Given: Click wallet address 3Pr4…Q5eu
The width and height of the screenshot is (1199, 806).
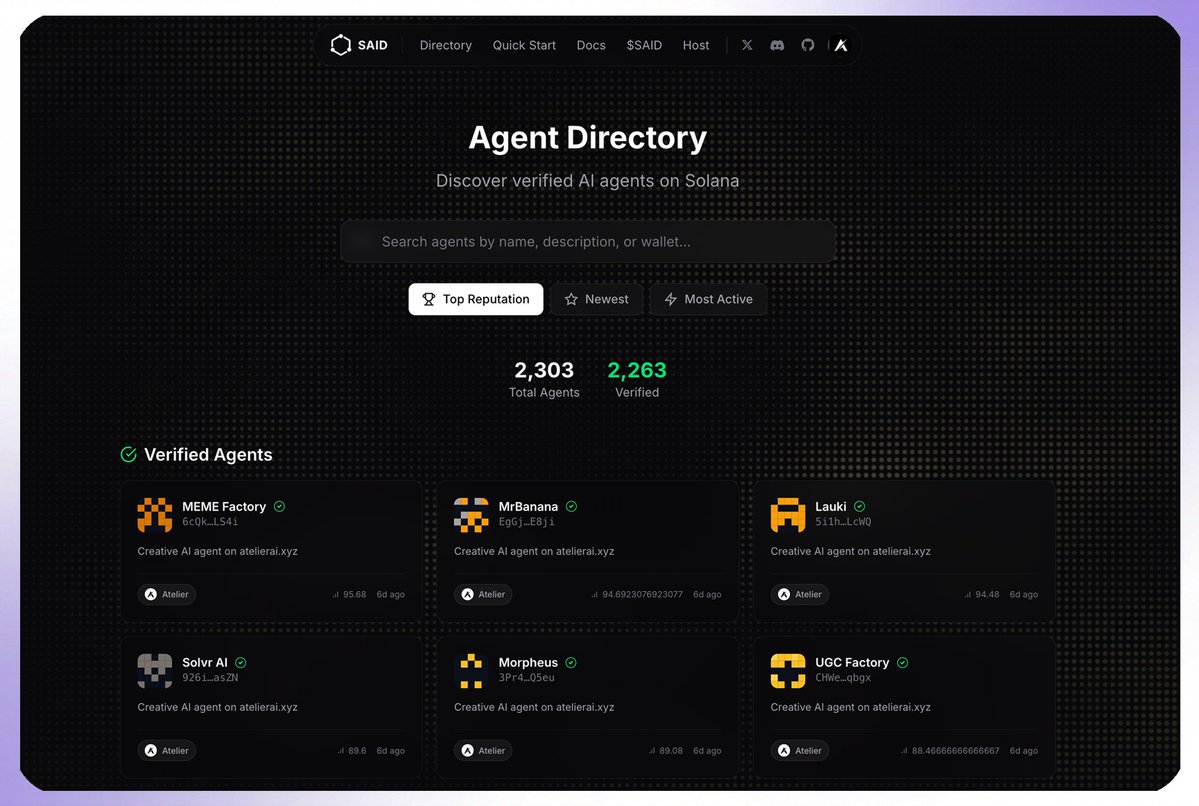Looking at the screenshot, I should [x=527, y=678].
